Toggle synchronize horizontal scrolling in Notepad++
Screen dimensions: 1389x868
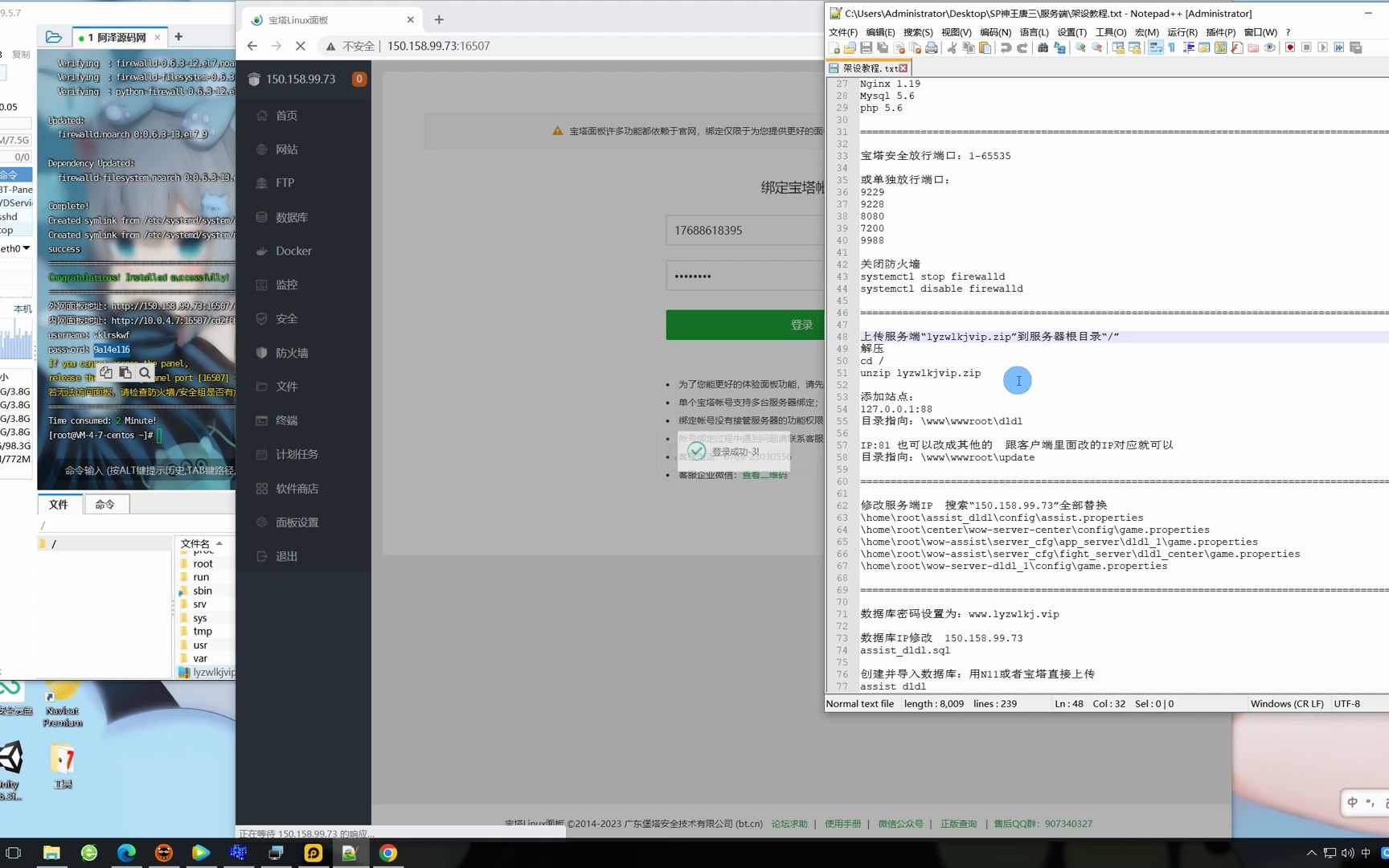pos(1135,48)
